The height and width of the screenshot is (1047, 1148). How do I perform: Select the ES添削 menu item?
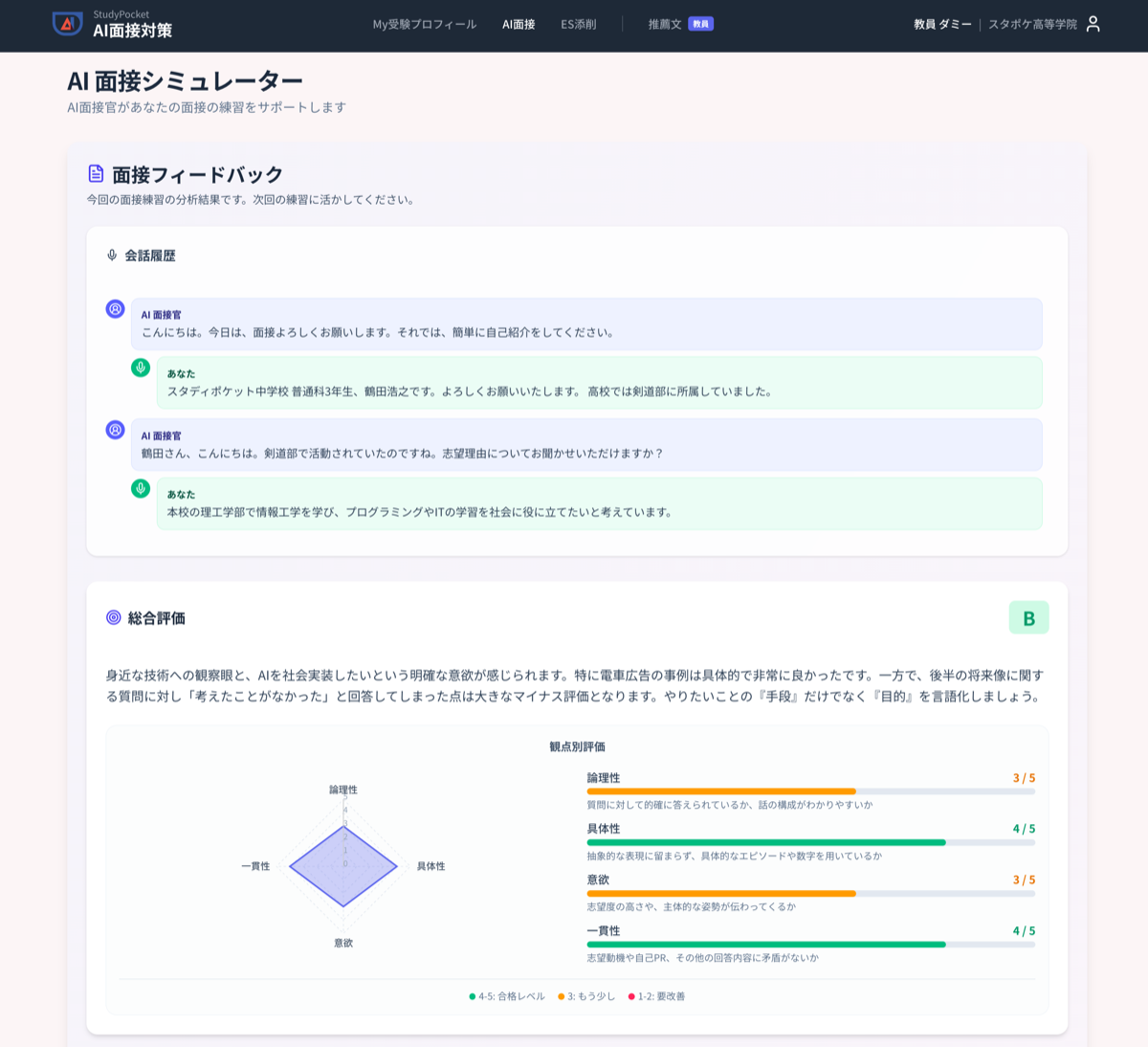(579, 25)
